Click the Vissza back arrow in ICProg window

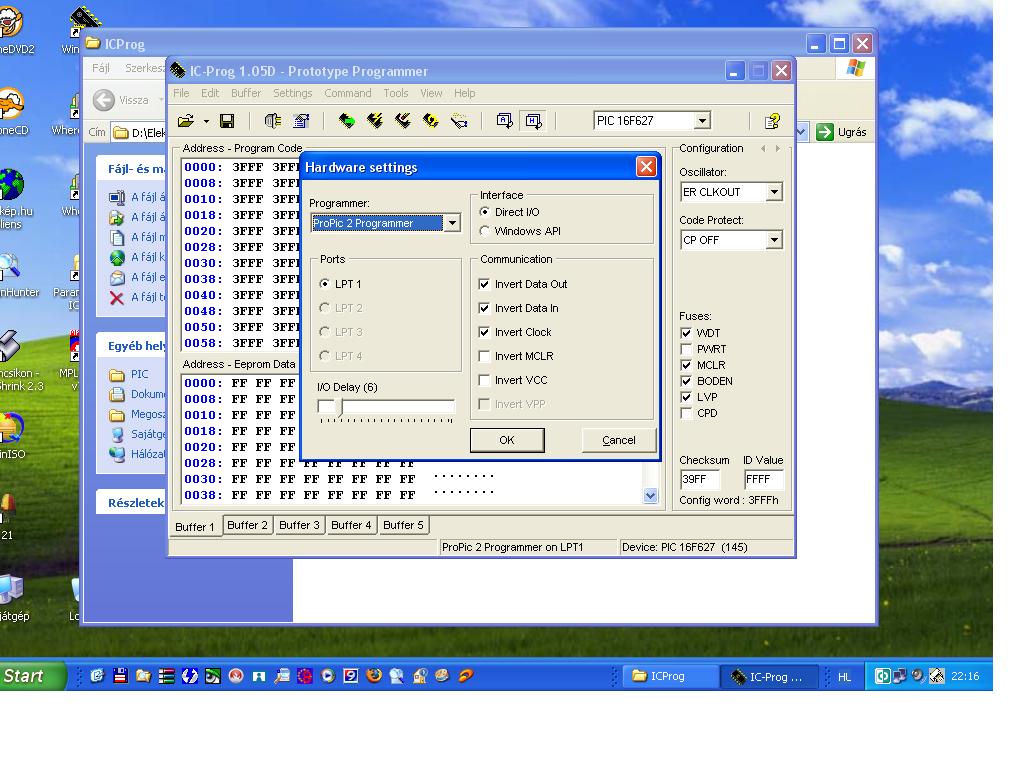pos(104,100)
